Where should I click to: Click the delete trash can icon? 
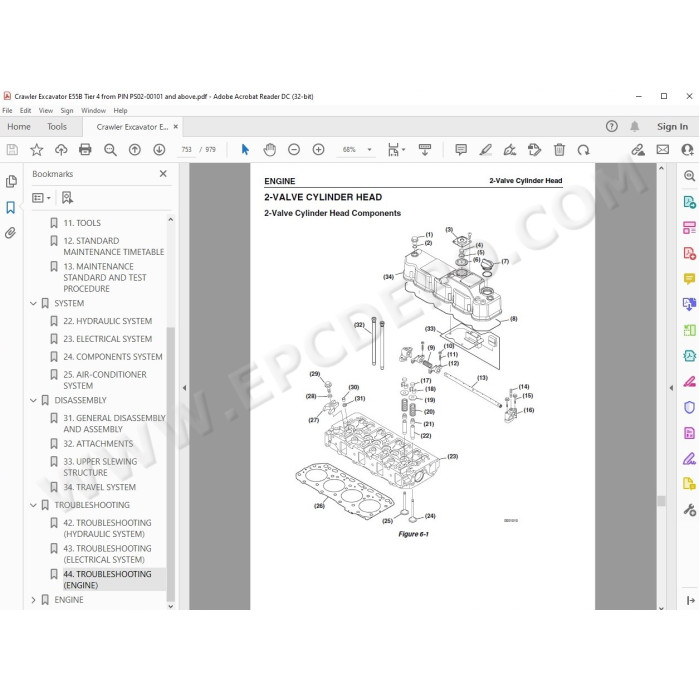click(559, 150)
